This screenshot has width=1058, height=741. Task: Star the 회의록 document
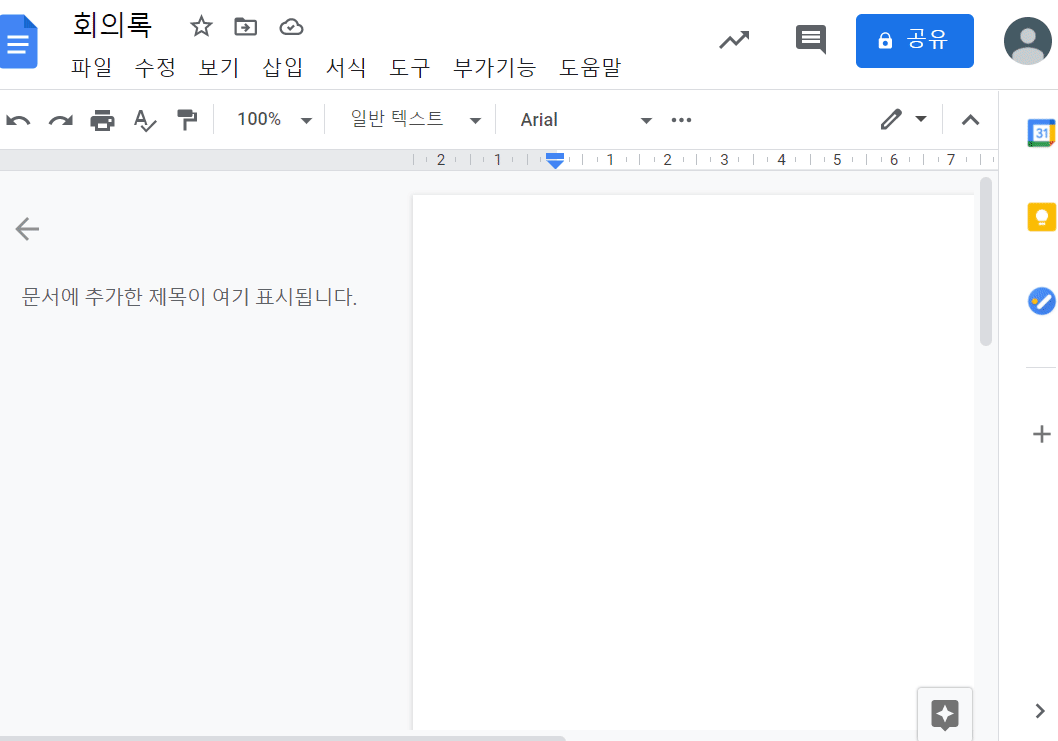pos(201,27)
